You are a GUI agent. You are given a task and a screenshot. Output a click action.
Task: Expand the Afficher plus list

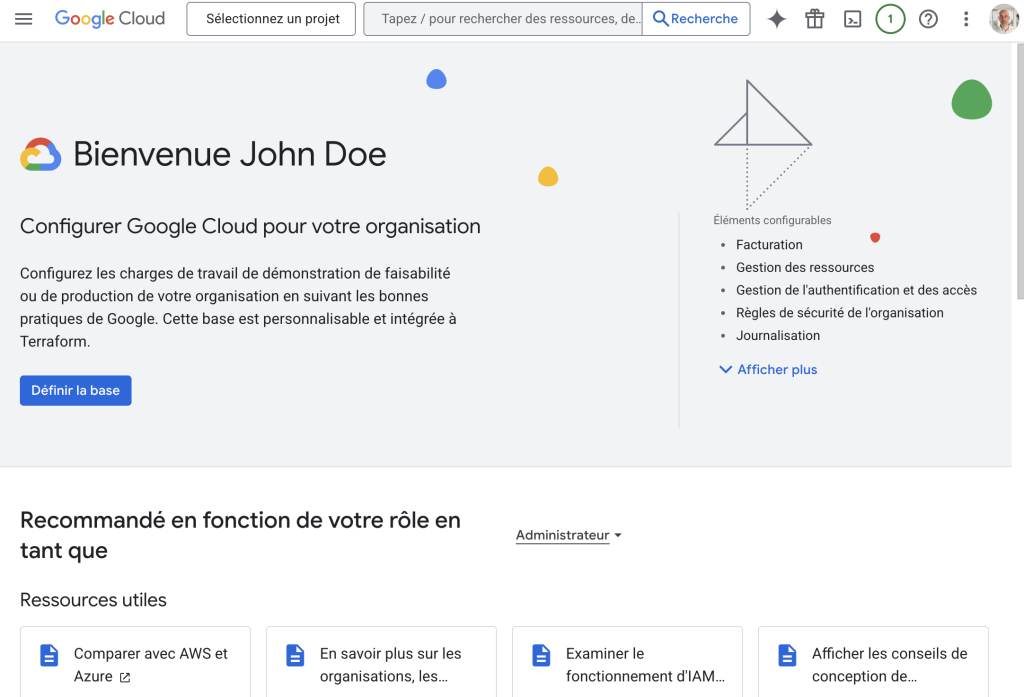768,370
